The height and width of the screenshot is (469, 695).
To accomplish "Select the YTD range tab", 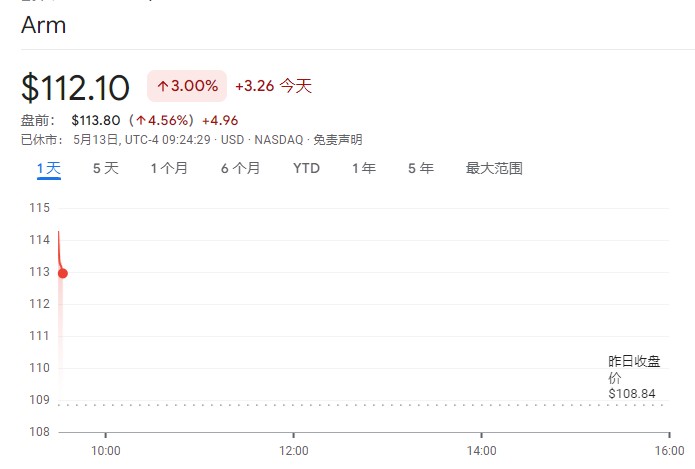I will 306,168.
